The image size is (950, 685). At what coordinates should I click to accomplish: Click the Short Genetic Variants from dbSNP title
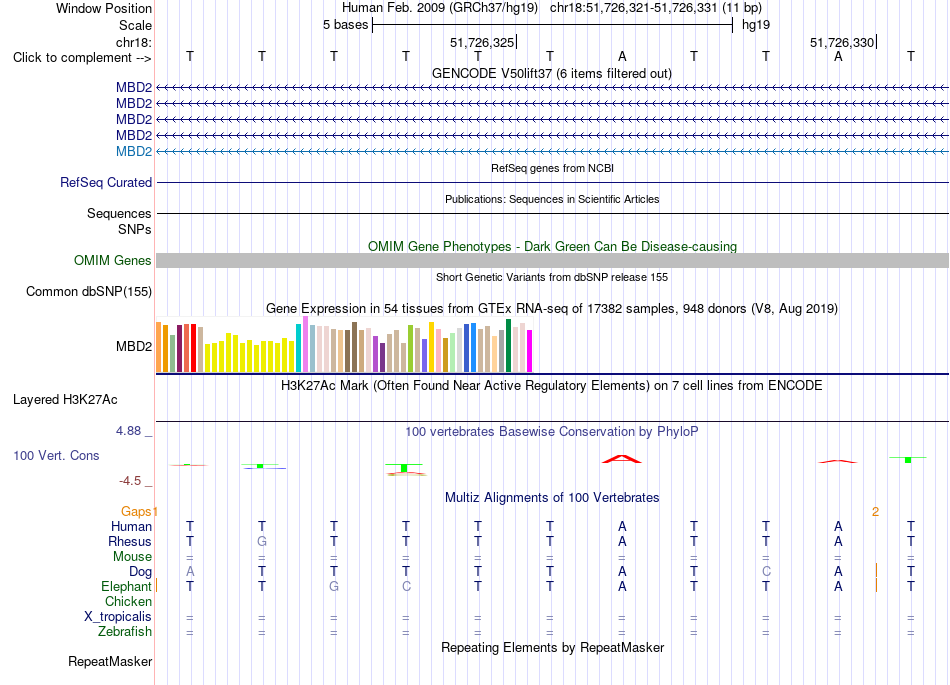click(552, 277)
